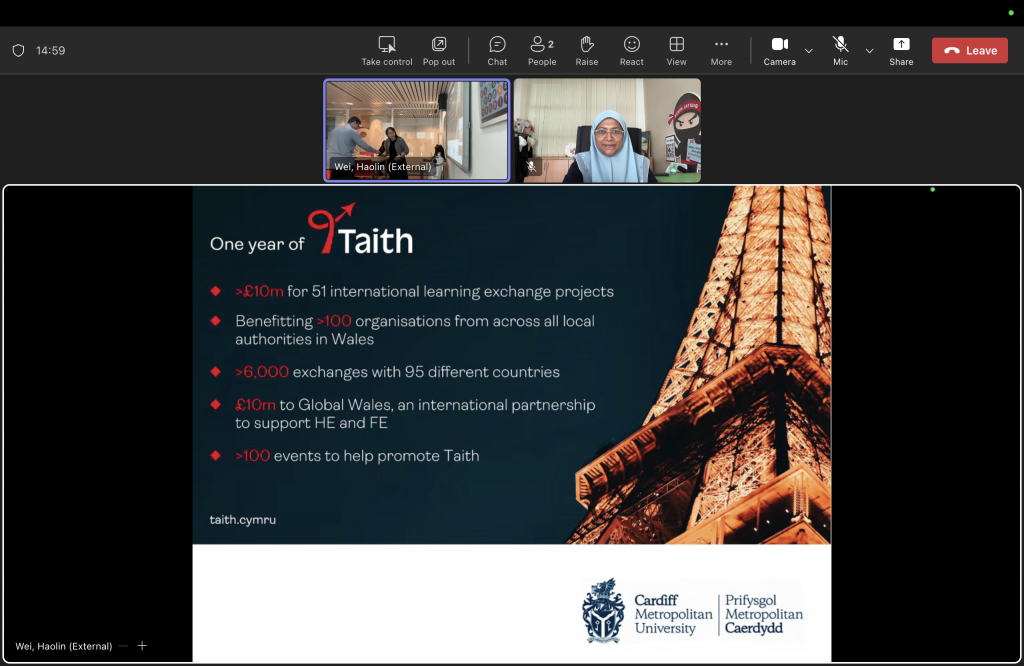This screenshot has width=1024, height=666.
Task: Select Wei, Haolin video thumbnail
Action: pyautogui.click(x=417, y=130)
